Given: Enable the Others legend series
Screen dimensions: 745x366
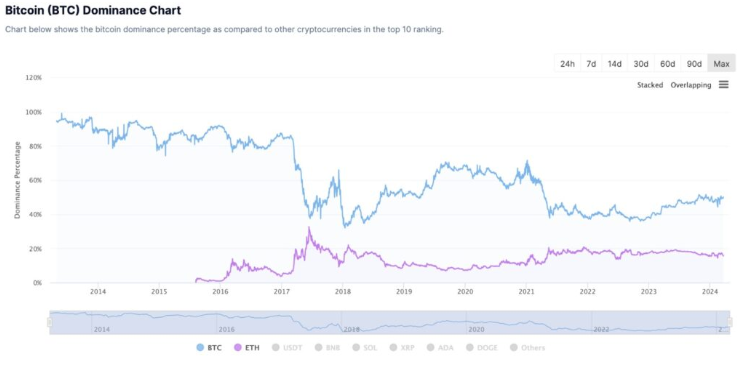Looking at the screenshot, I should [x=527, y=348].
